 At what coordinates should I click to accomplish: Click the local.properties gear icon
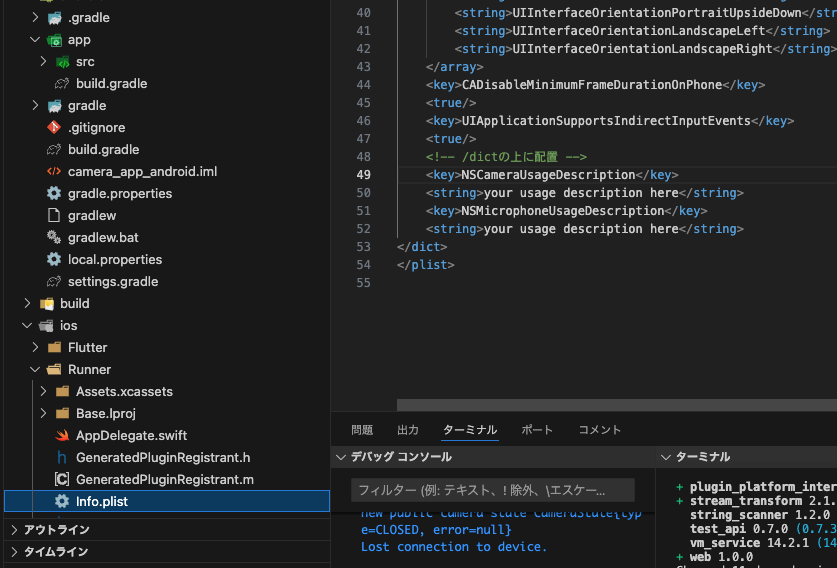pyautogui.click(x=54, y=259)
